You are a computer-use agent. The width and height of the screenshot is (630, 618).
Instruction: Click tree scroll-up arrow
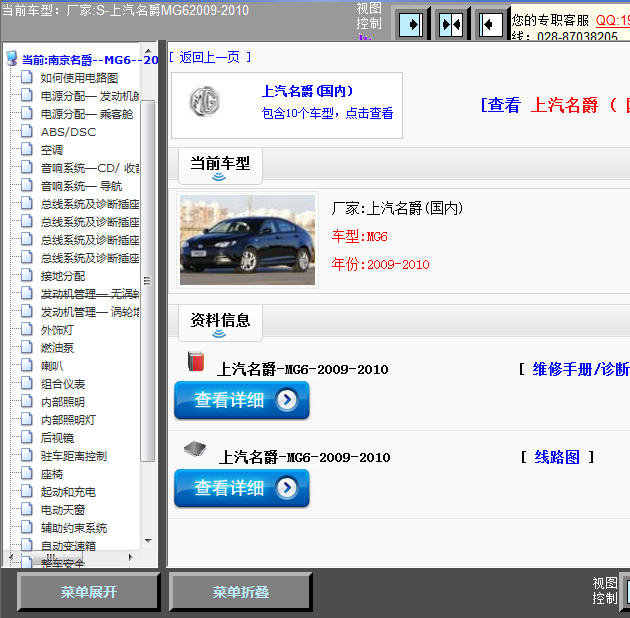(x=148, y=51)
